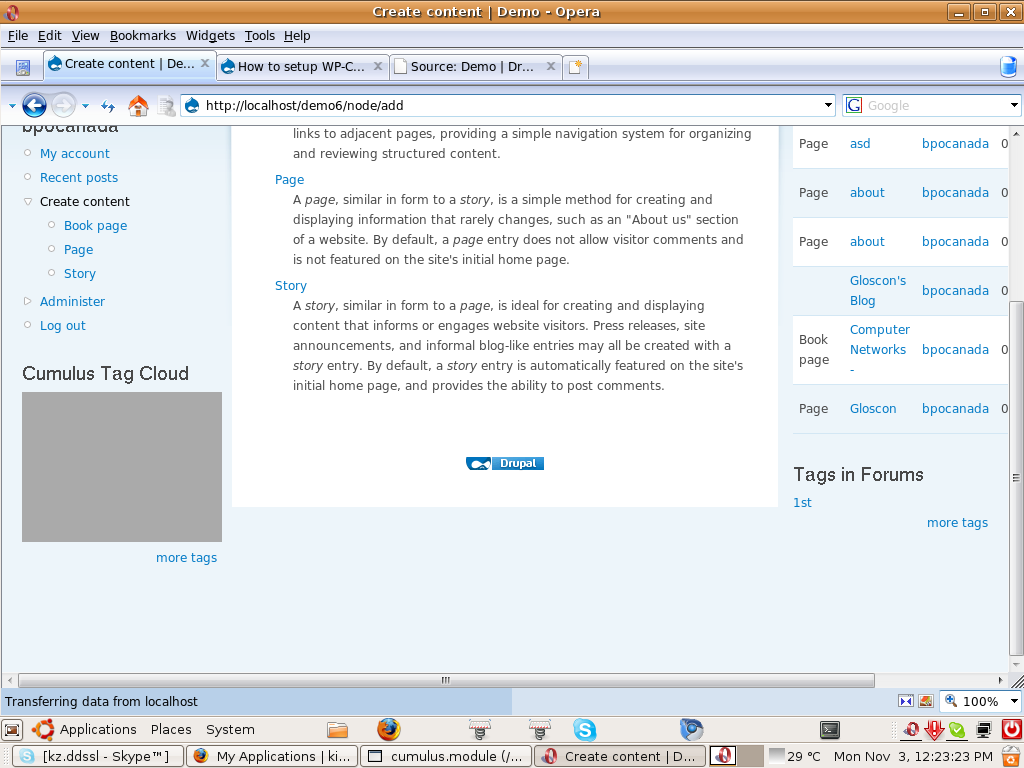Open the browser home page

click(137, 104)
